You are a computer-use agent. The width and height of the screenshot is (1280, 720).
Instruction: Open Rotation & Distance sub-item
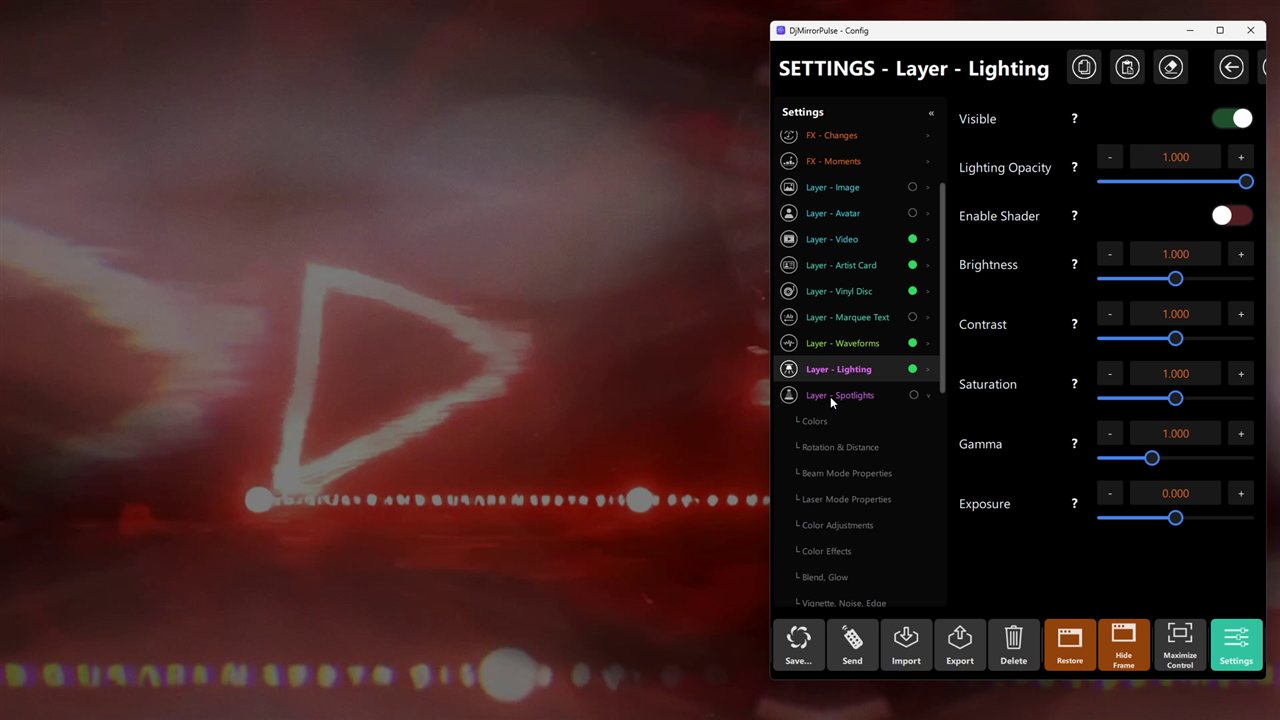point(840,447)
